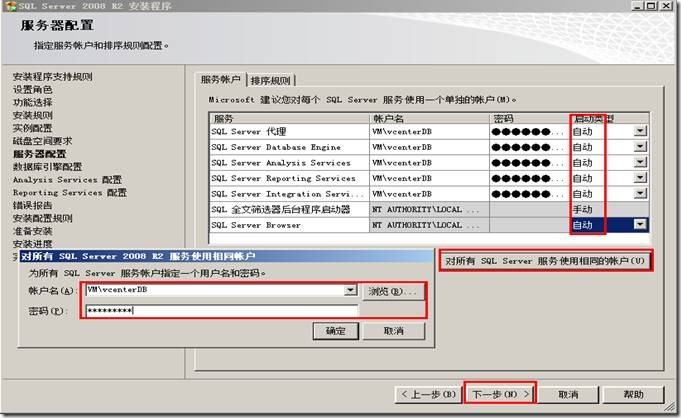This screenshot has height=418, width=681.
Task: Expand the 帐户名 combo box arrow
Action: click(x=350, y=290)
